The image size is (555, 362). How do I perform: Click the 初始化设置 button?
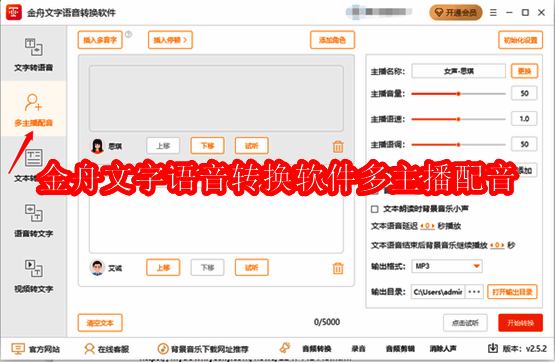point(520,40)
